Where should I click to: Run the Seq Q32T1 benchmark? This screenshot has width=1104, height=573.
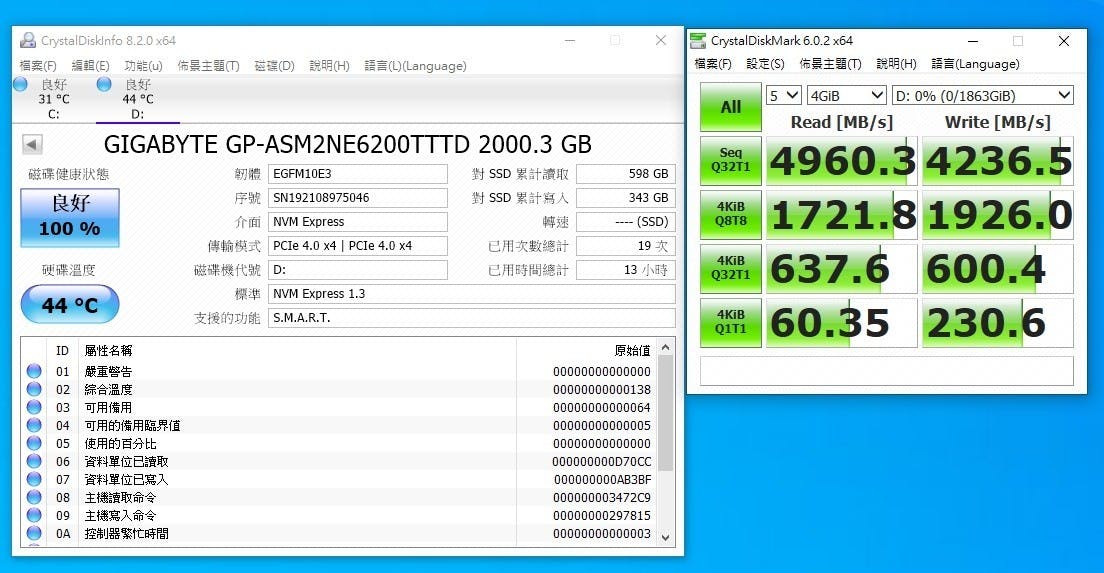pos(731,160)
